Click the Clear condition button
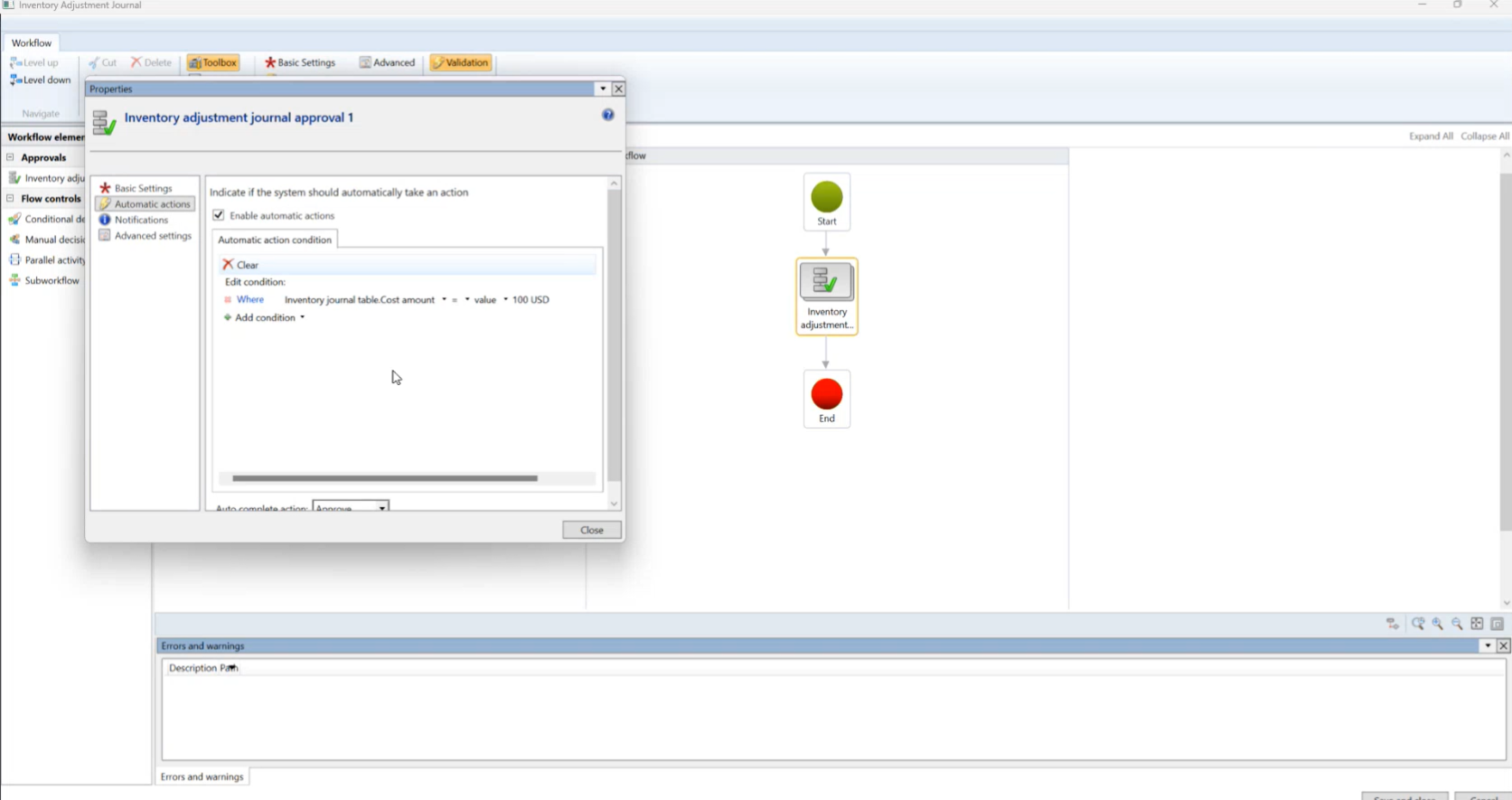 pos(240,265)
